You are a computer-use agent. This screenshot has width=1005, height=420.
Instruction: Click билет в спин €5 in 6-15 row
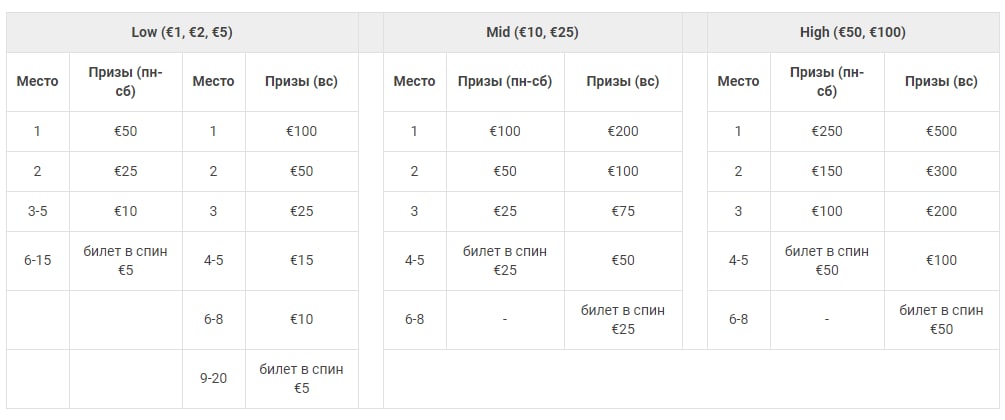coord(125,260)
